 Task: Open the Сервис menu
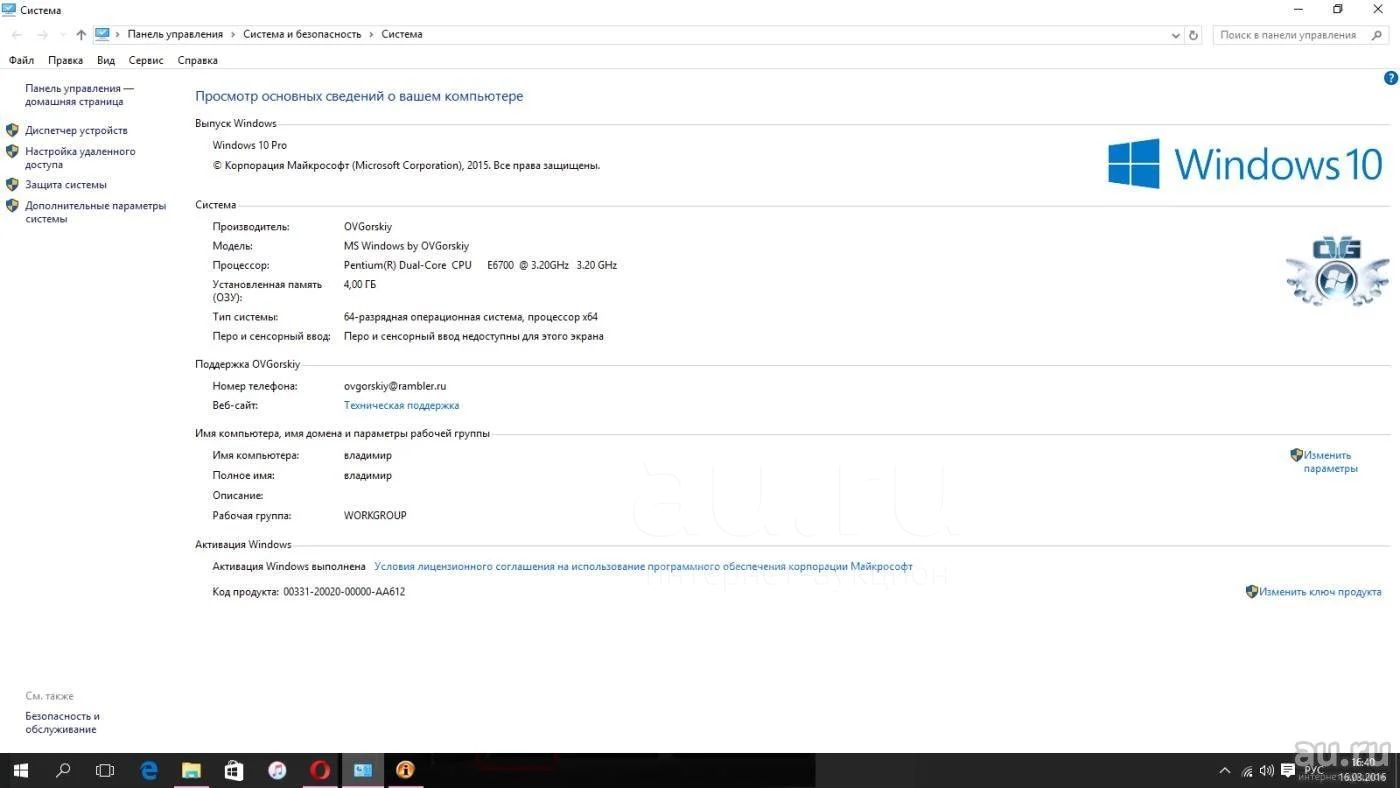point(146,60)
